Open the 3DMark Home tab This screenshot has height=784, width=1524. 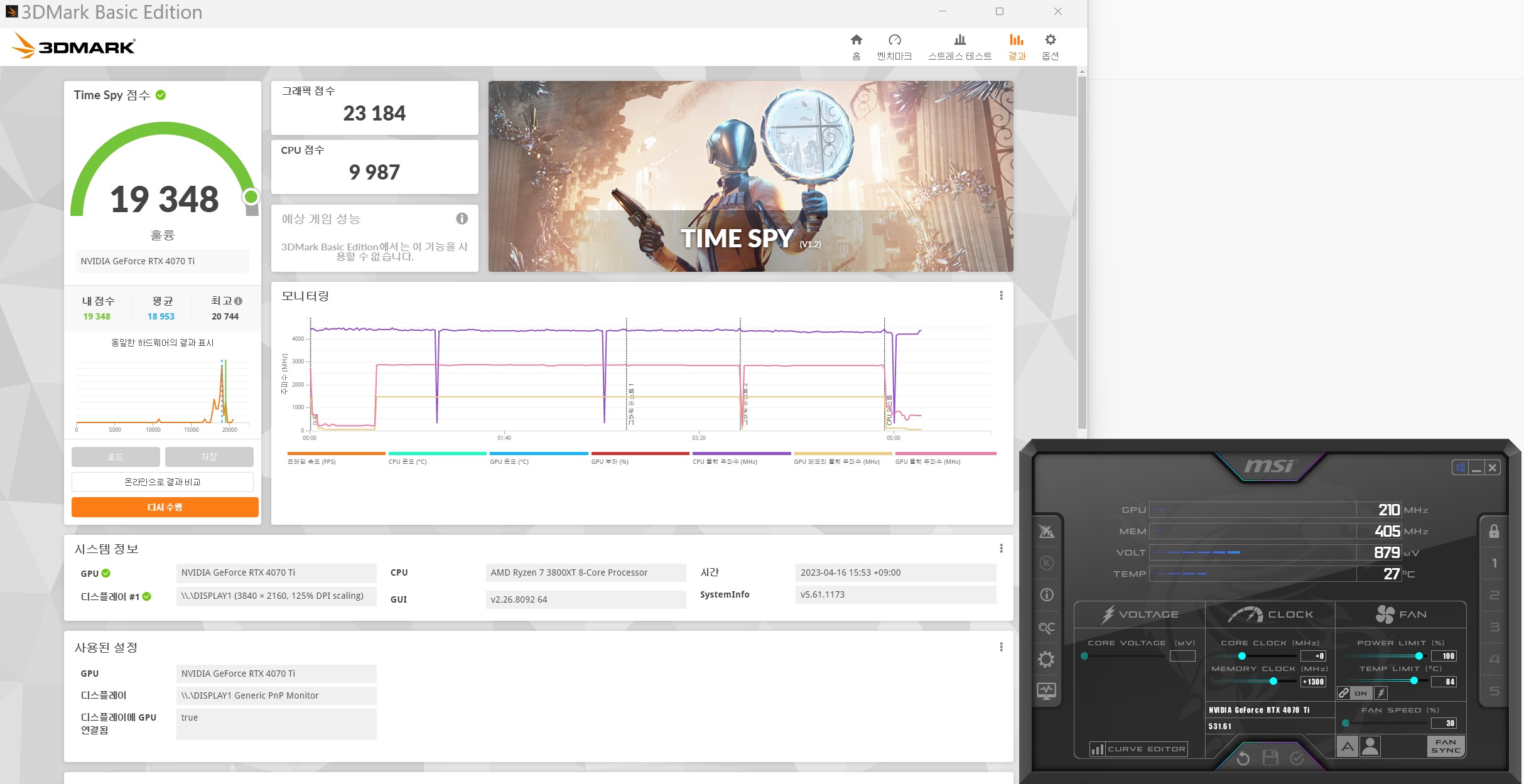point(856,47)
